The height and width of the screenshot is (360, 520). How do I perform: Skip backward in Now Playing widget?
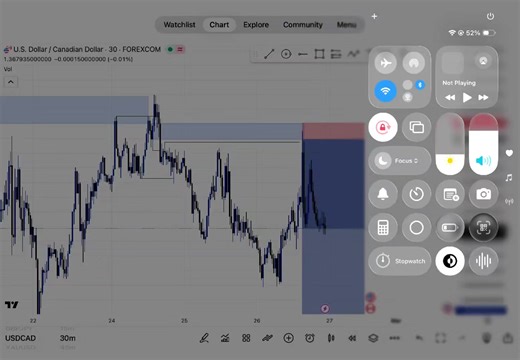pyautogui.click(x=450, y=98)
